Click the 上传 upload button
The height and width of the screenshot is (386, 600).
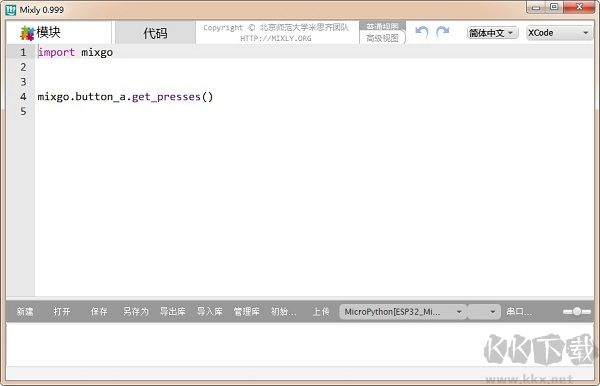click(321, 312)
